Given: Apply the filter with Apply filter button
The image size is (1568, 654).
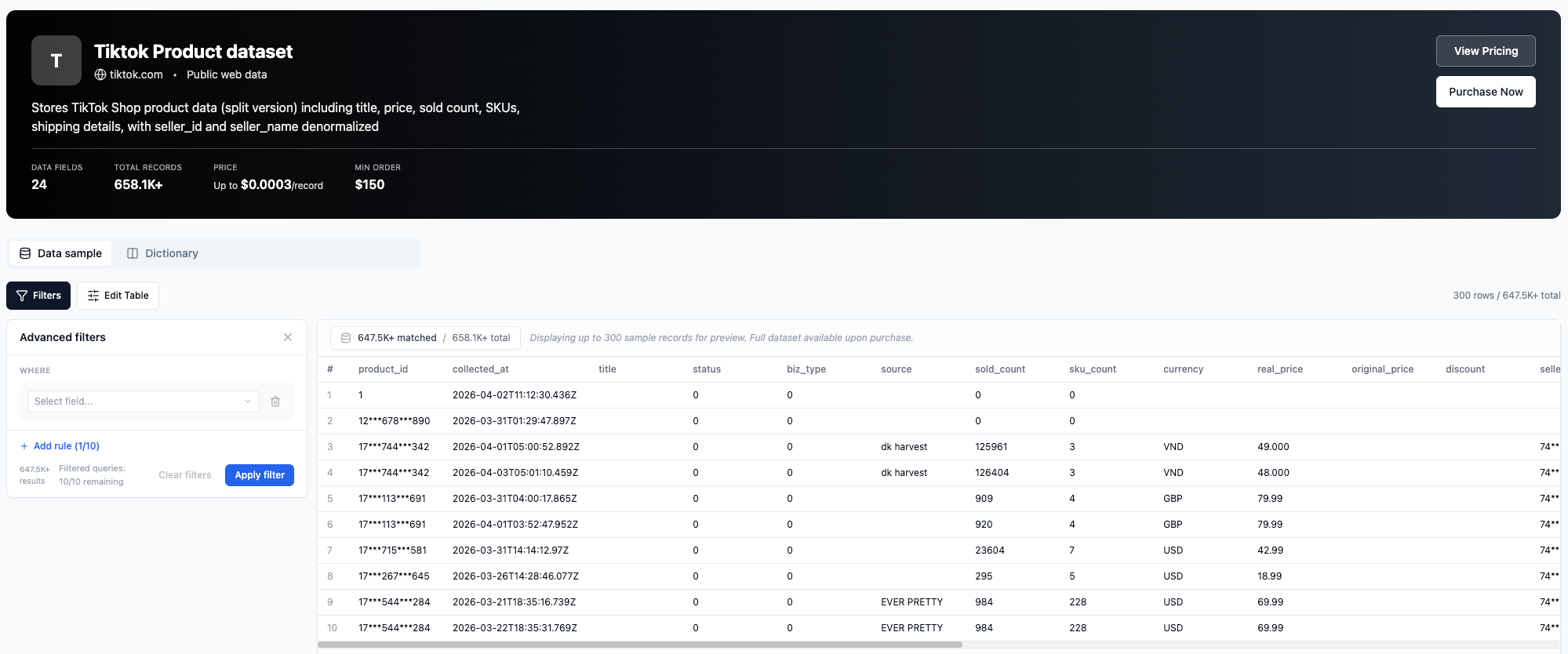Looking at the screenshot, I should coord(260,475).
